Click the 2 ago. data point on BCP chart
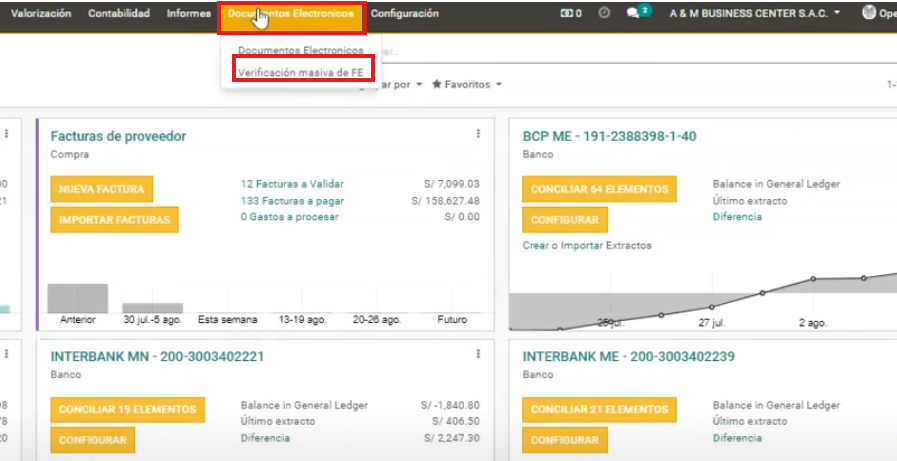Viewport: 897px width, 461px height. pos(812,279)
